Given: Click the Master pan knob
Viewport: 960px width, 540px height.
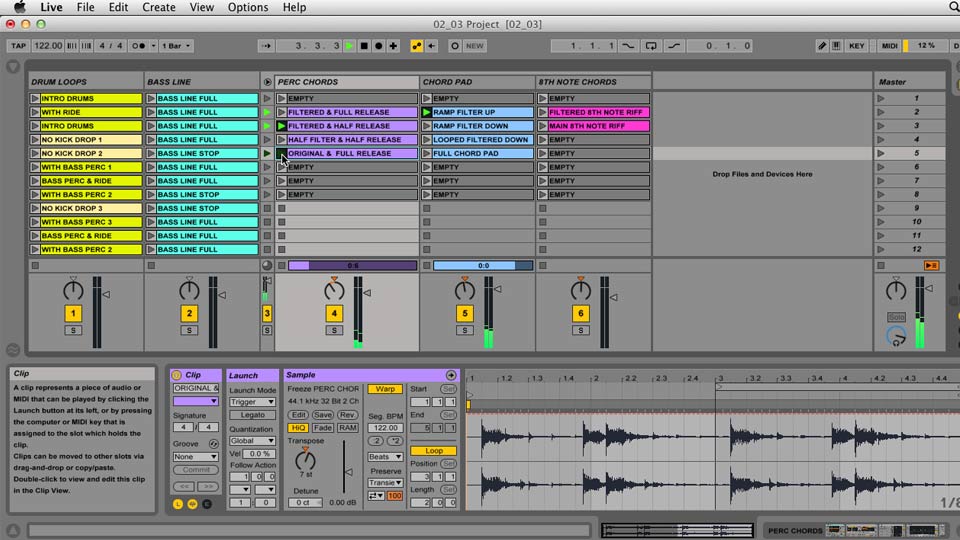Looking at the screenshot, I should pos(896,290).
